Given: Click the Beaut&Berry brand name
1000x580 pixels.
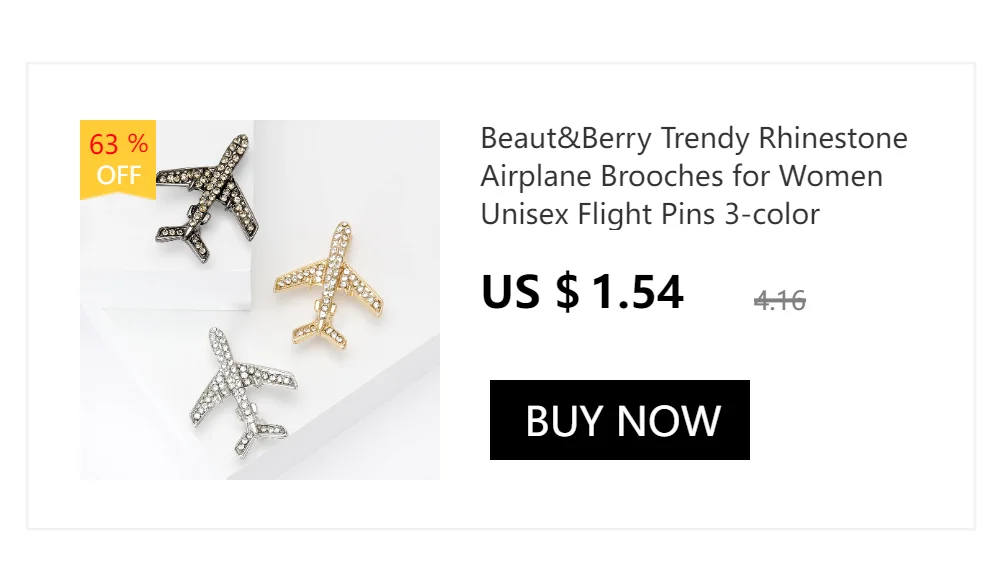Looking at the screenshot, I should tap(566, 138).
